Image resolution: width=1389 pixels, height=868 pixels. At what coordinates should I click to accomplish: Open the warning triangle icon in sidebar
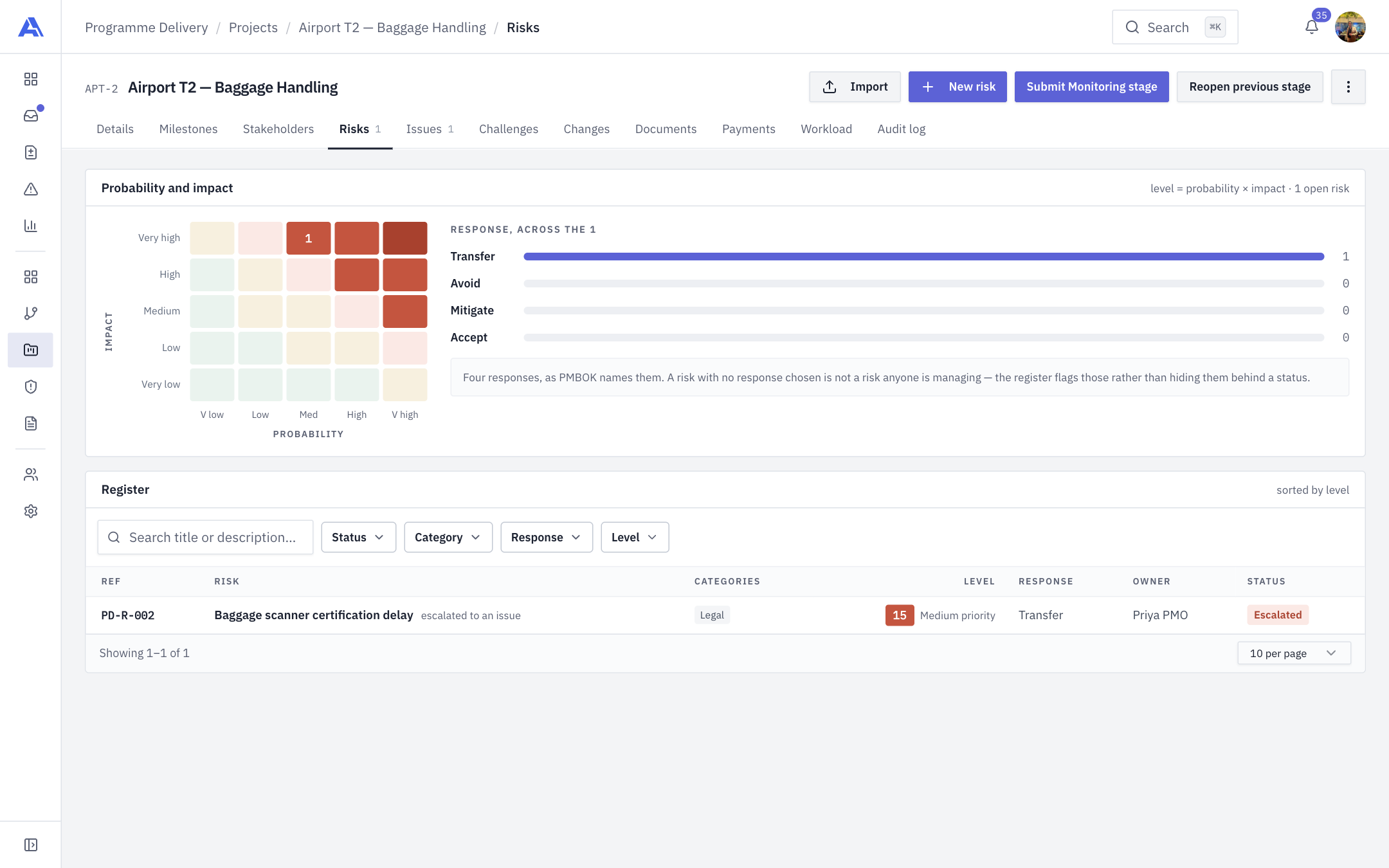click(30, 189)
